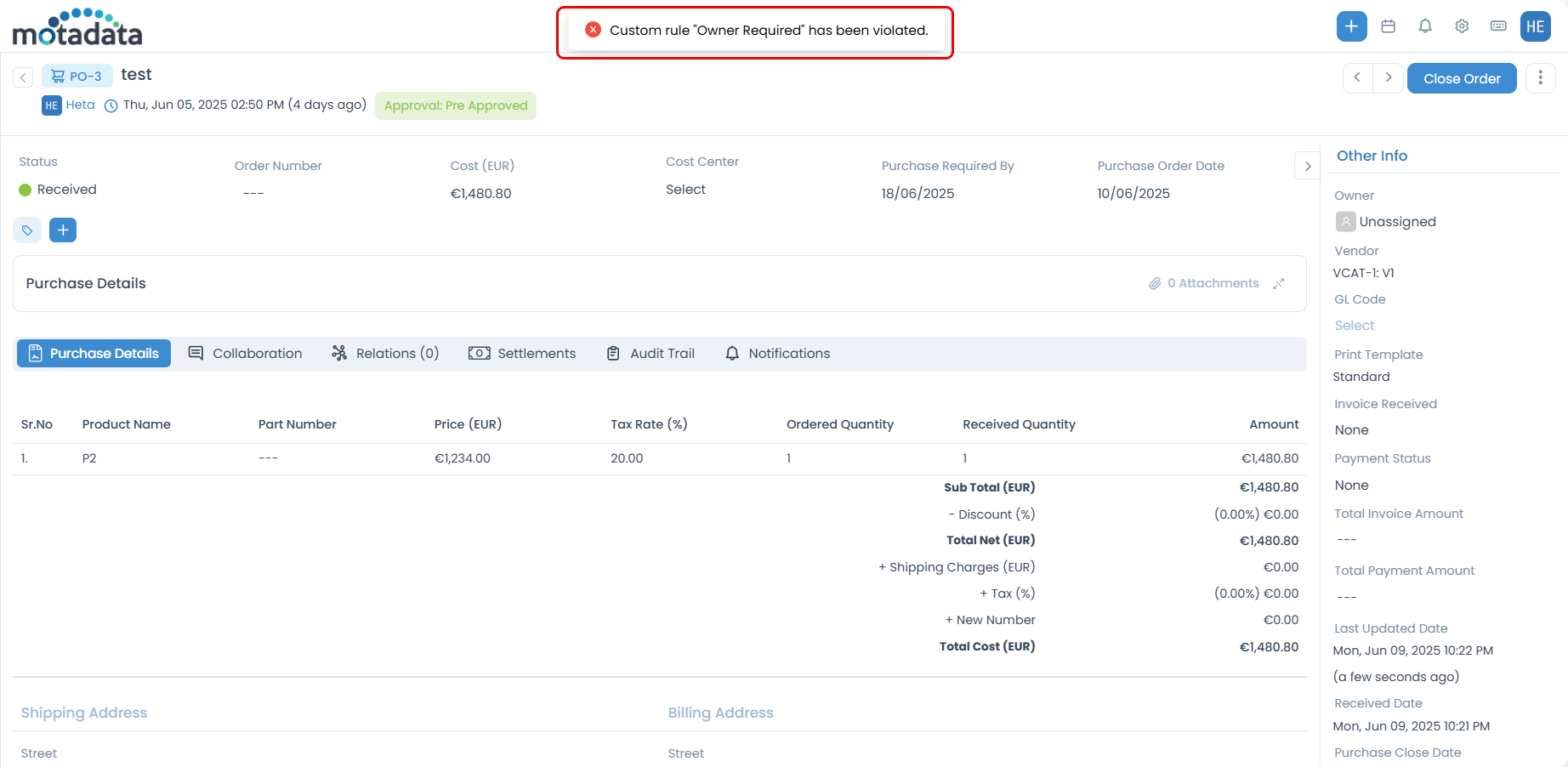Click the blue create plus icon
Screen dimensions: 1568x767
[x=1351, y=26]
